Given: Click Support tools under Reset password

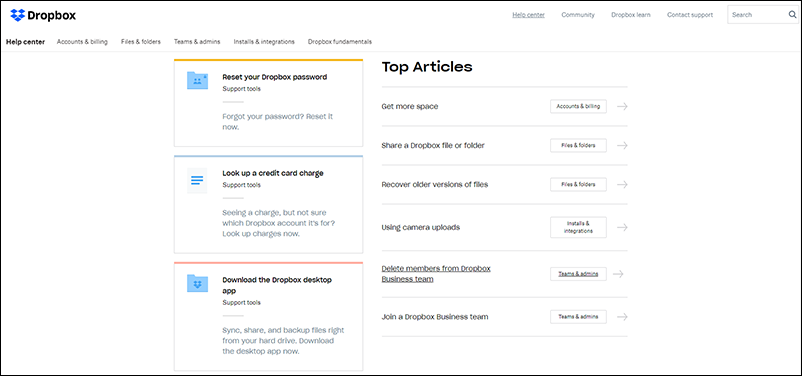Looking at the screenshot, I should coord(241,89).
